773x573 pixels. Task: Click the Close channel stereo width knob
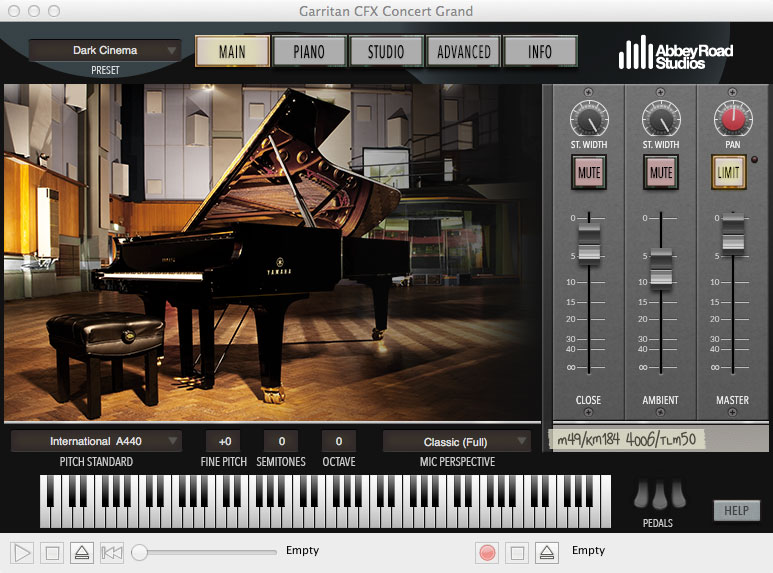(x=588, y=121)
